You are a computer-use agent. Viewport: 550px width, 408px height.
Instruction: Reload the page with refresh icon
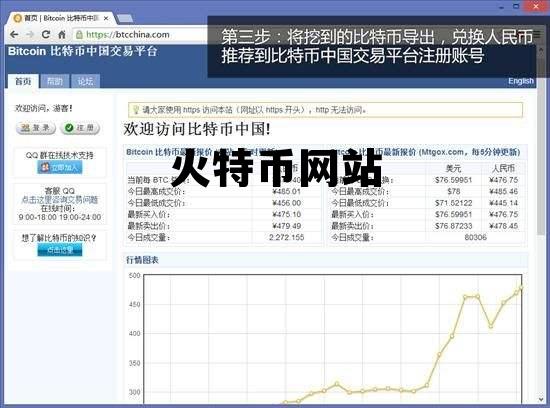pos(46,34)
